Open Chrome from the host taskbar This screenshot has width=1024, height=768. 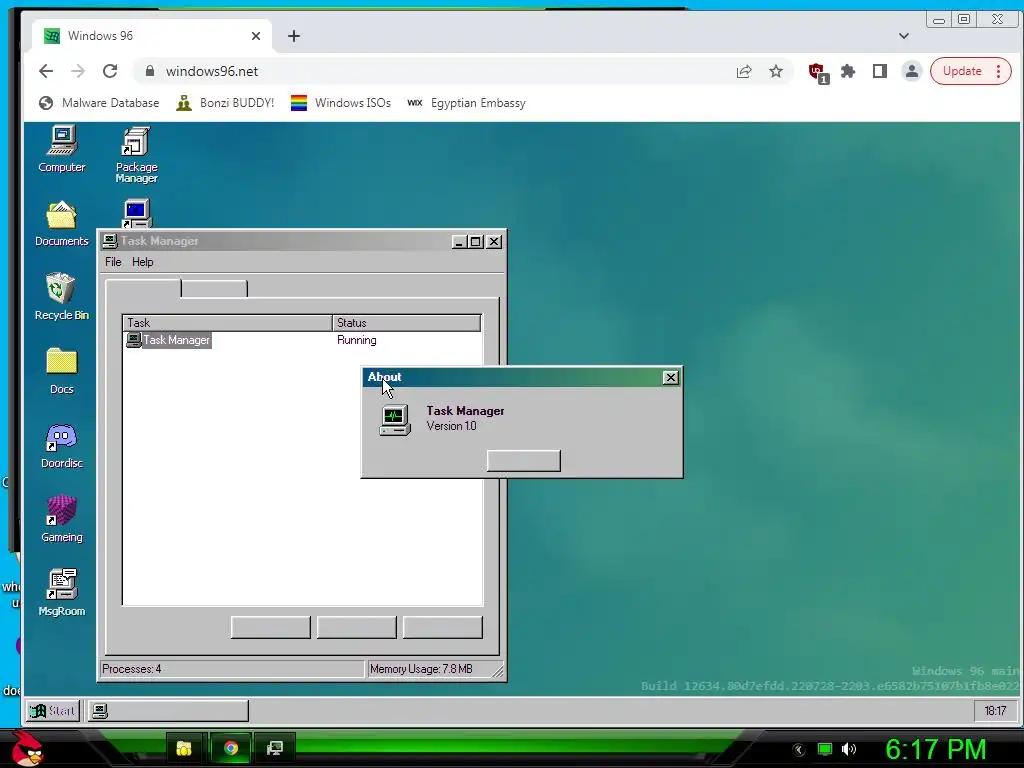231,748
